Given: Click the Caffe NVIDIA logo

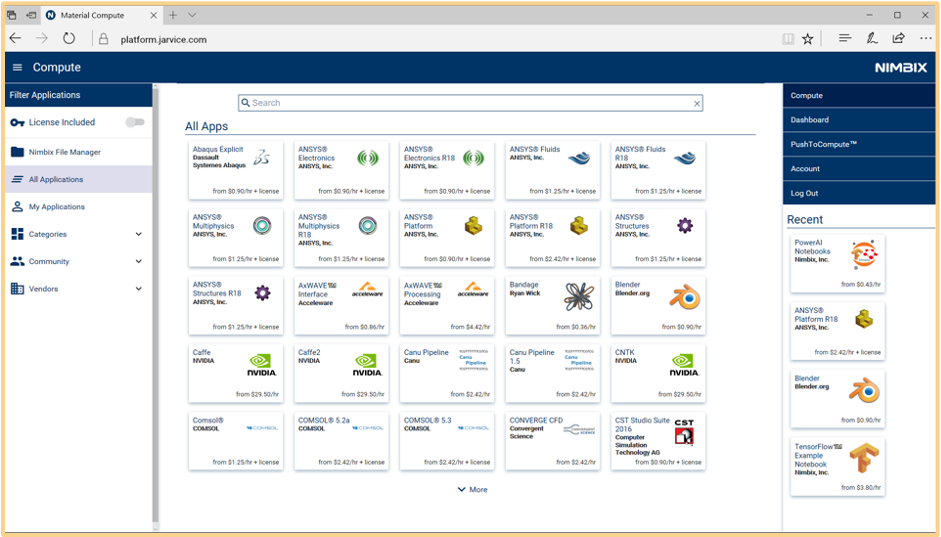Looking at the screenshot, I should pyautogui.click(x=262, y=365).
